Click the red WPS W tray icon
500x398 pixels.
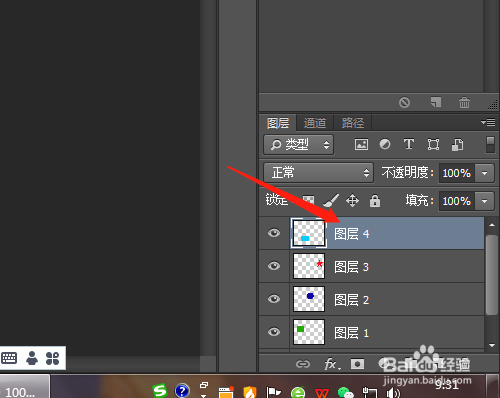click(x=322, y=393)
